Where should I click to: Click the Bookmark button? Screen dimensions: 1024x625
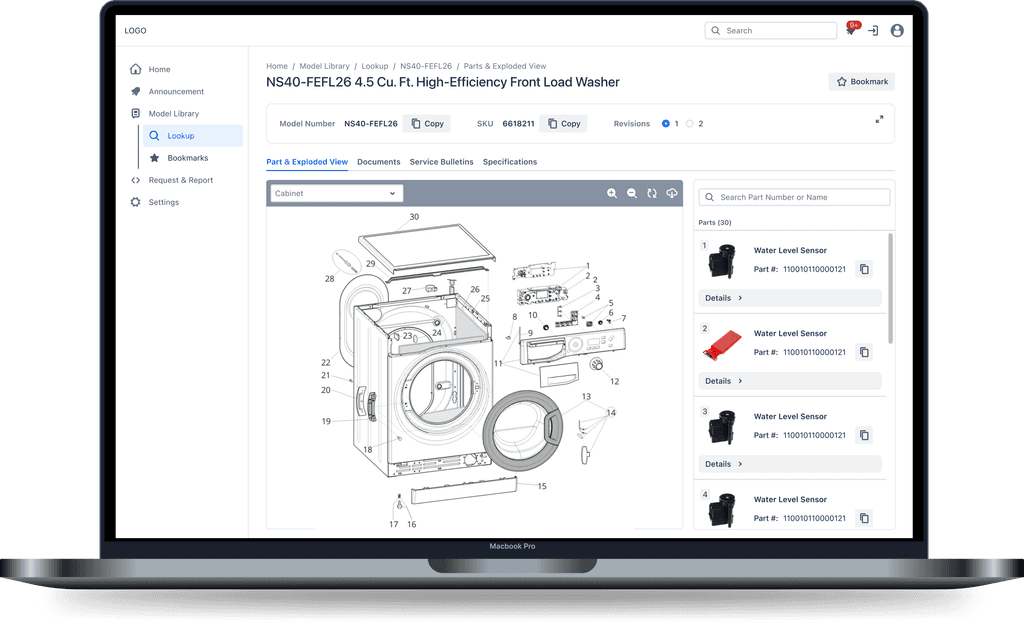click(x=862, y=82)
